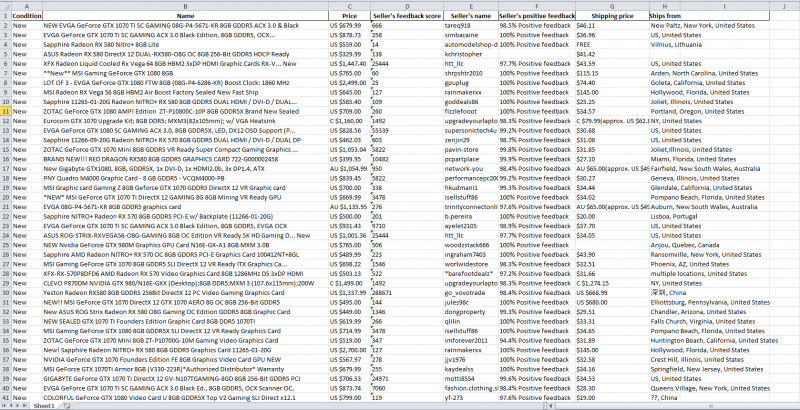Select column D header
The width and height of the screenshot is (800, 410).
407,6
